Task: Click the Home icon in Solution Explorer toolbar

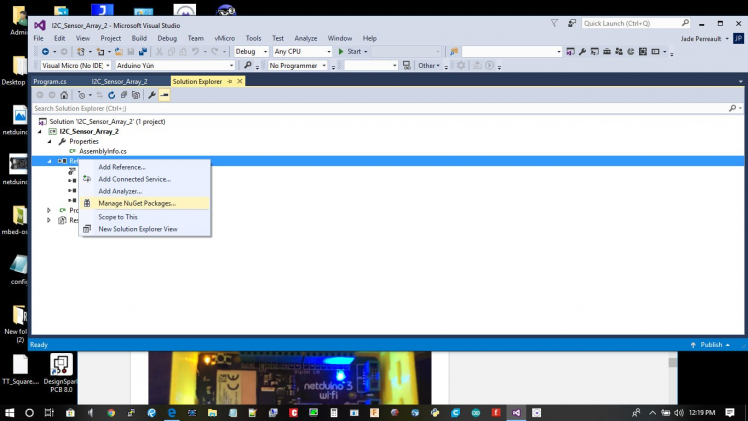Action: [x=64, y=95]
